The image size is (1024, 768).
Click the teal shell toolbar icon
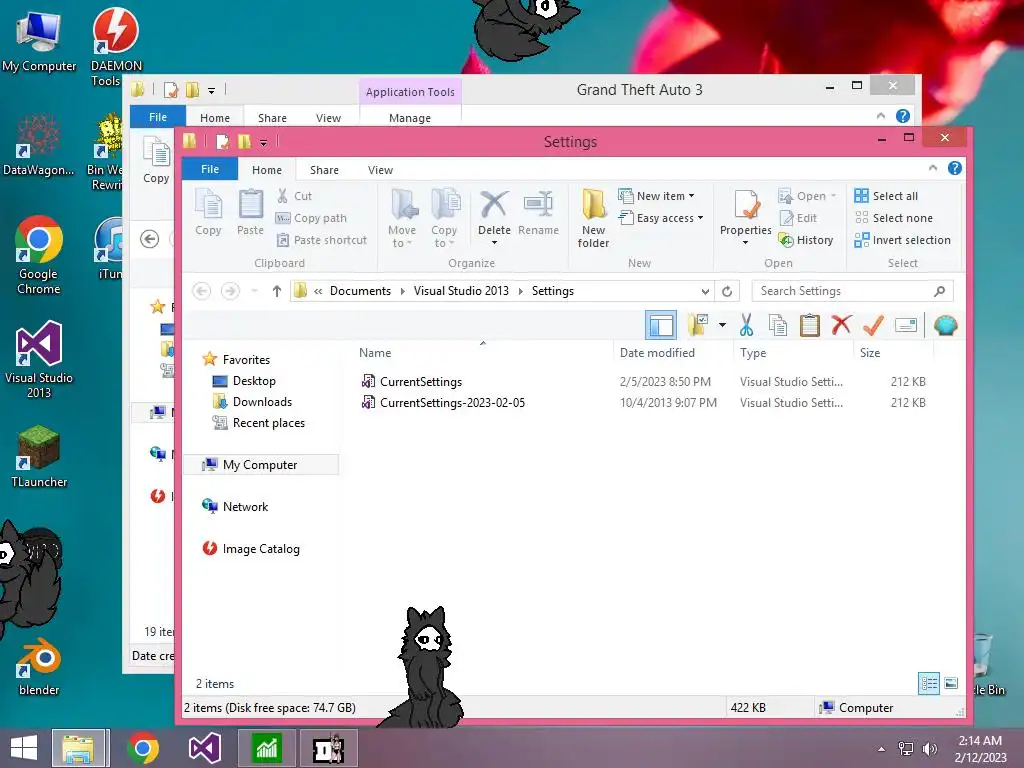(945, 325)
